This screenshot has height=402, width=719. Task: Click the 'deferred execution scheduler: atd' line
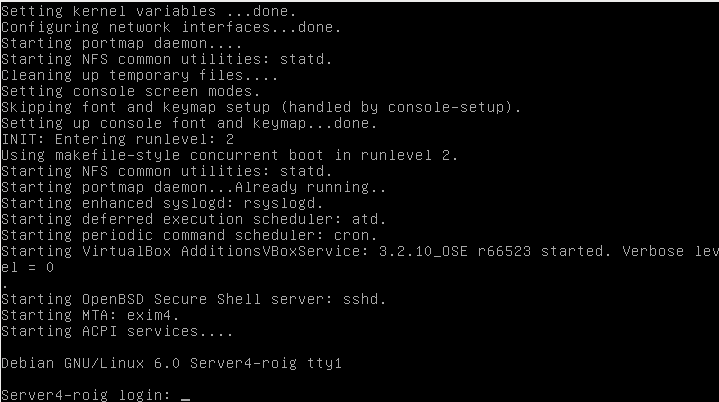pyautogui.click(x=194, y=219)
